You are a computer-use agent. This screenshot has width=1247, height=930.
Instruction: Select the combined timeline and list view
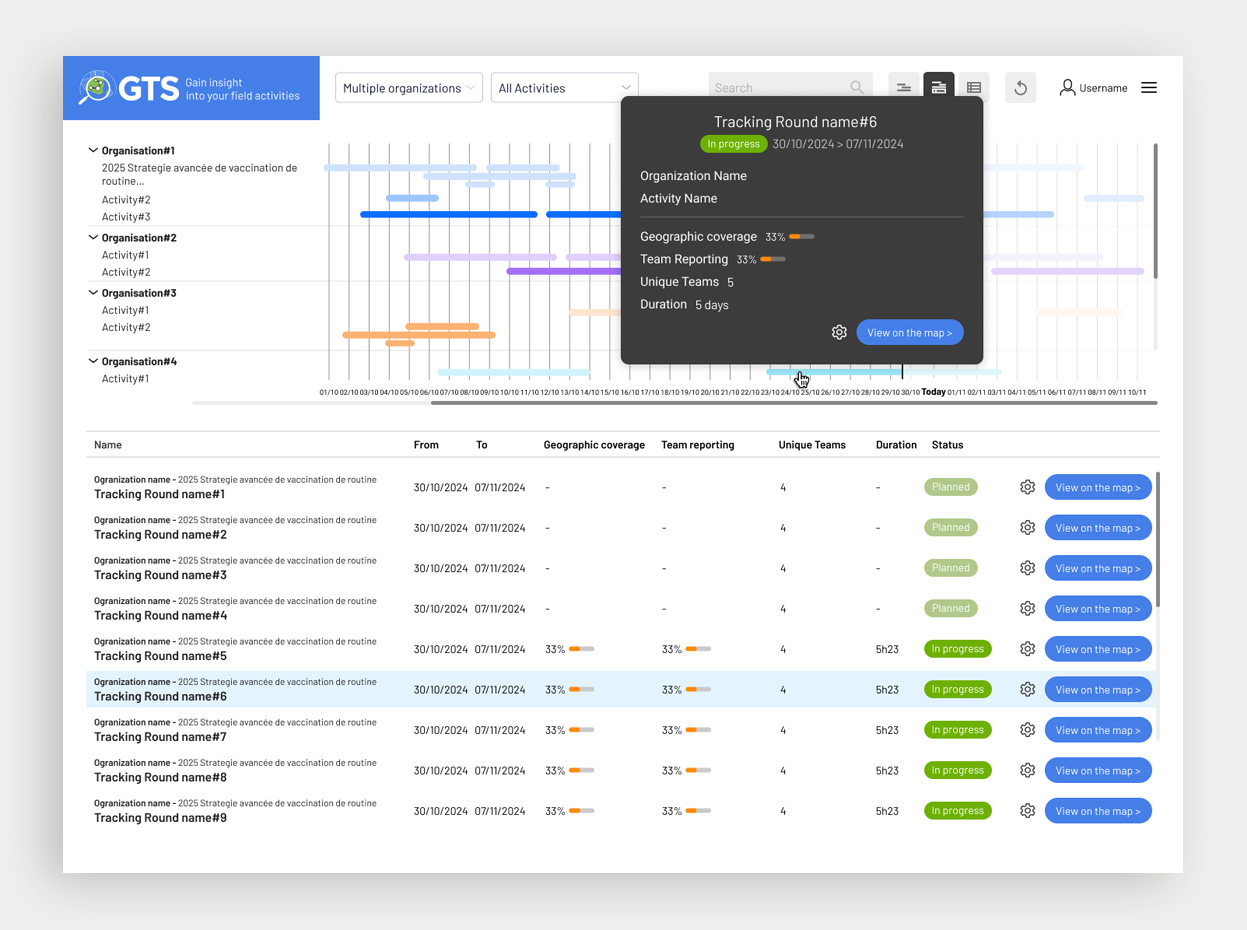pyautogui.click(x=939, y=88)
